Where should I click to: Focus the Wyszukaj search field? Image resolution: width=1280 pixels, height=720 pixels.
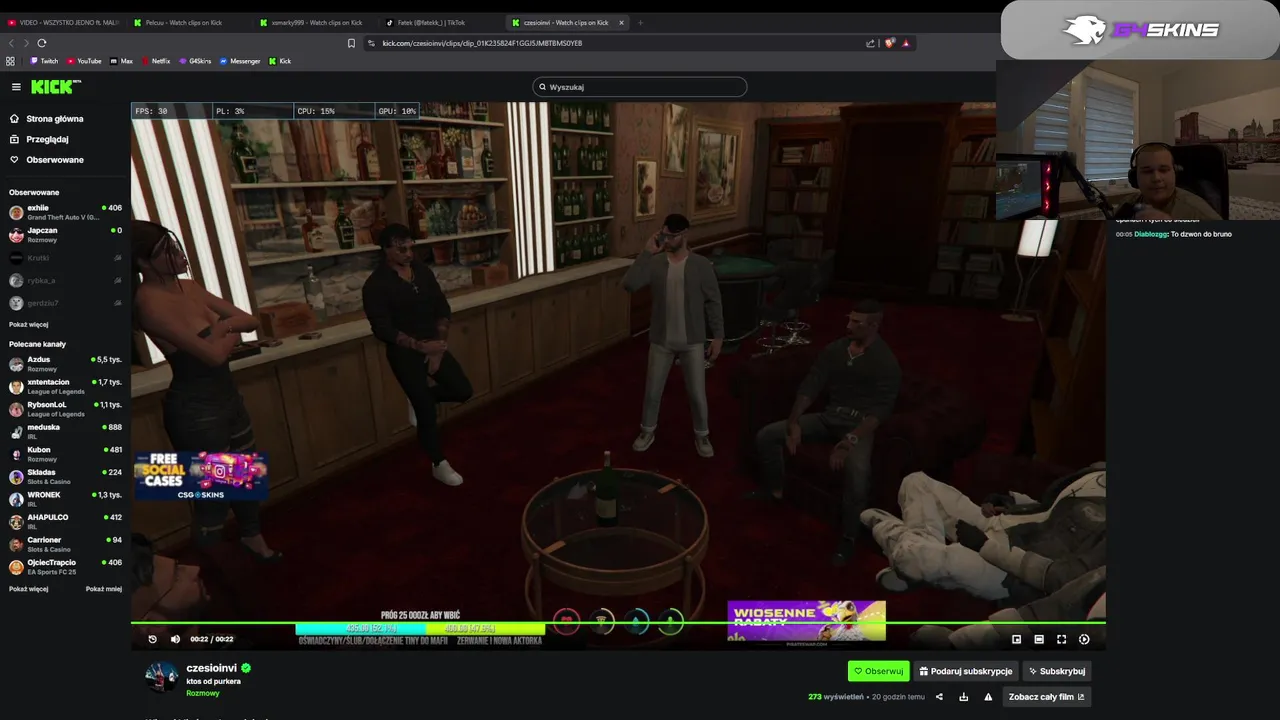click(x=640, y=87)
